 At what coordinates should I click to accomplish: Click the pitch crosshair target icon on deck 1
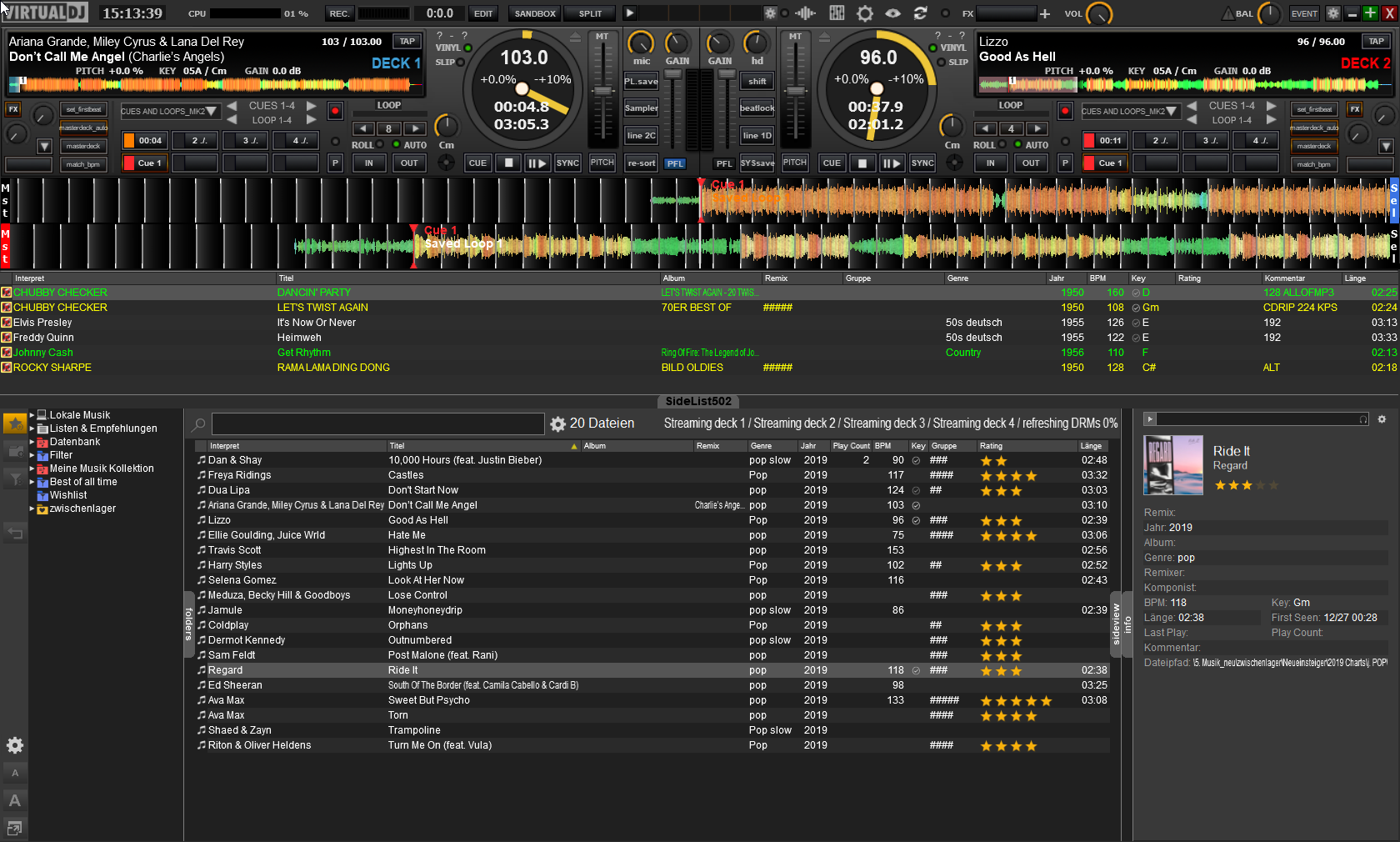(x=447, y=163)
